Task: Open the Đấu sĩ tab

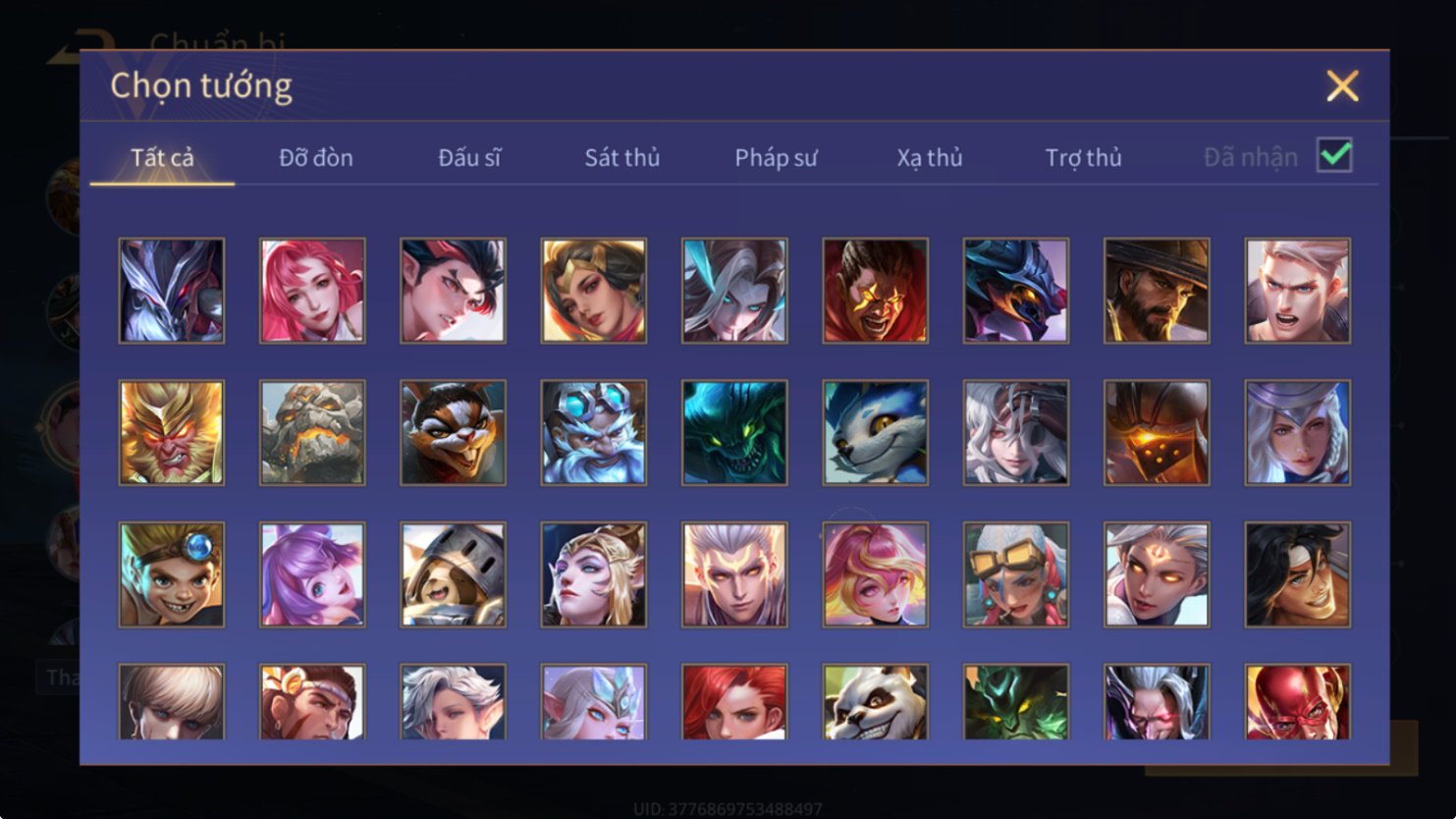Action: 469,157
